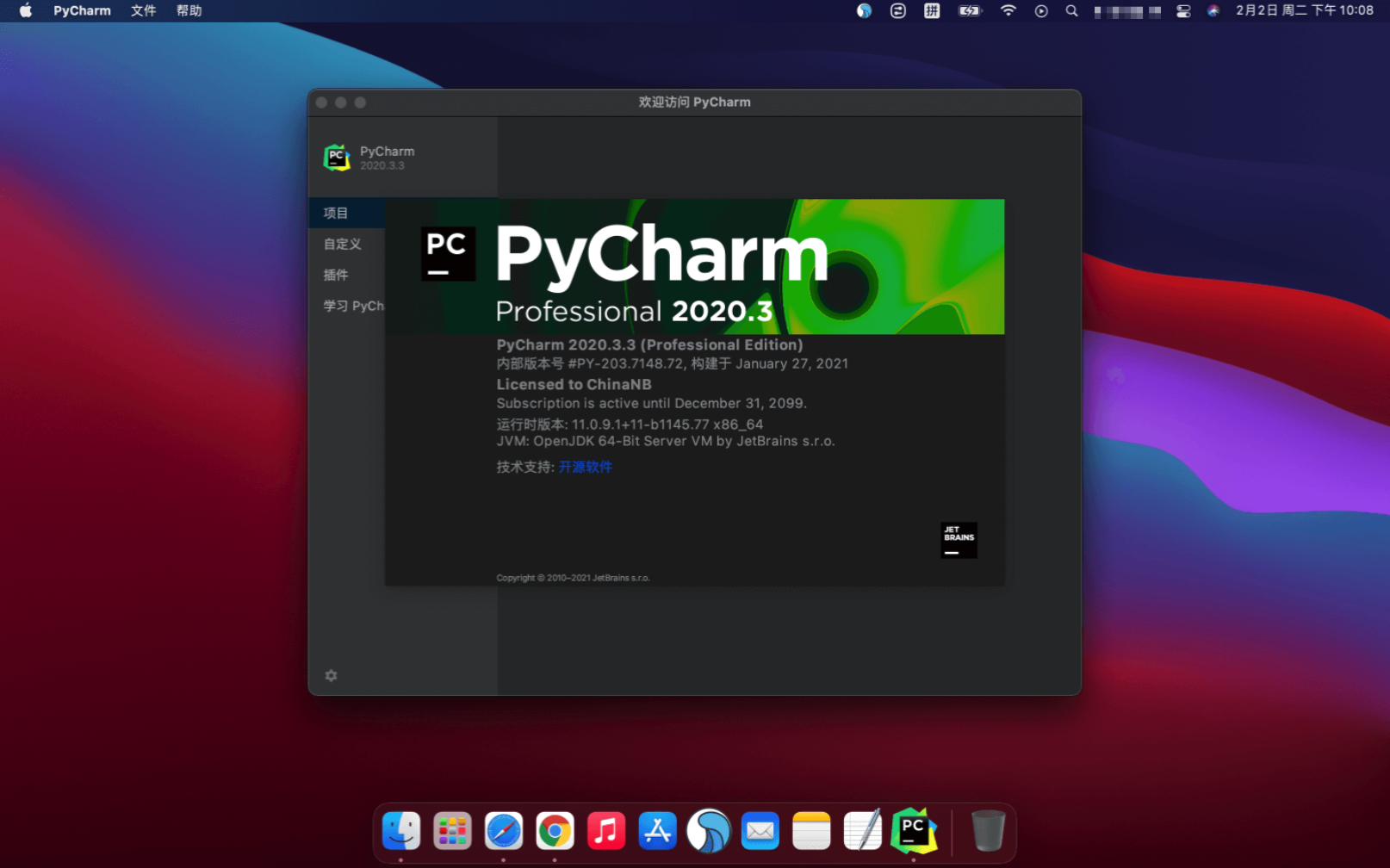The width and height of the screenshot is (1390, 868).
Task: Open Spotlight search in the menu bar
Action: [1071, 11]
